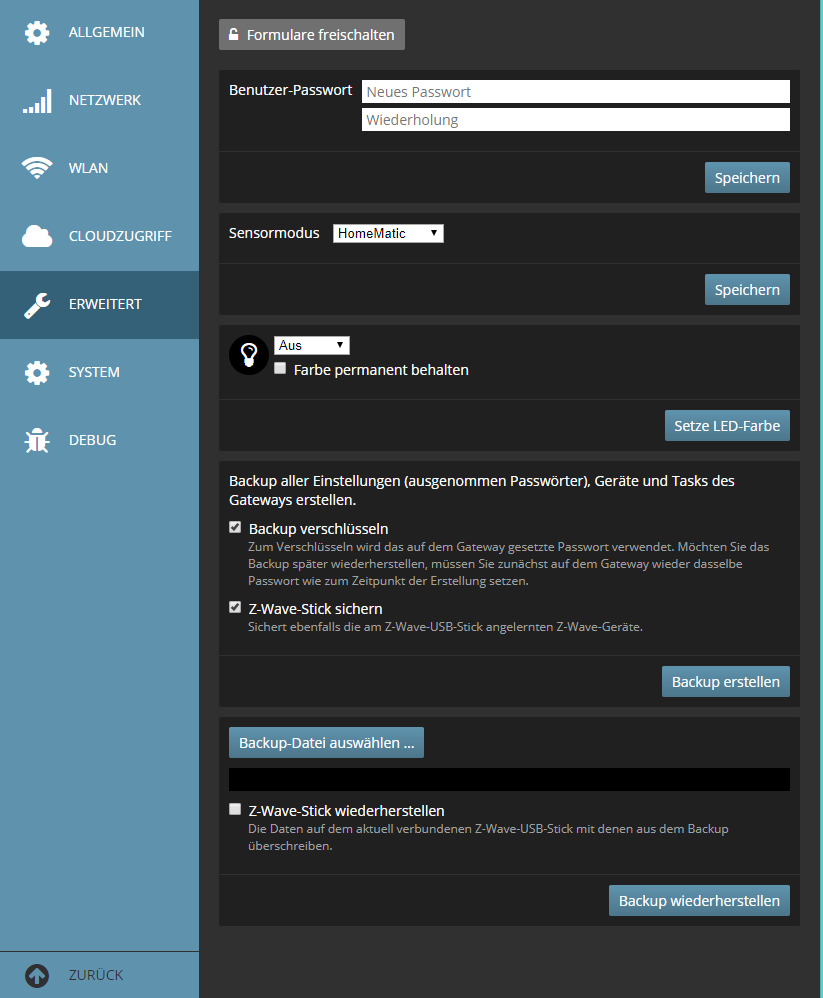The image size is (823, 998).
Task: Enable Z-Wave-Stick wiederherstellen checkbox
Action: point(235,809)
